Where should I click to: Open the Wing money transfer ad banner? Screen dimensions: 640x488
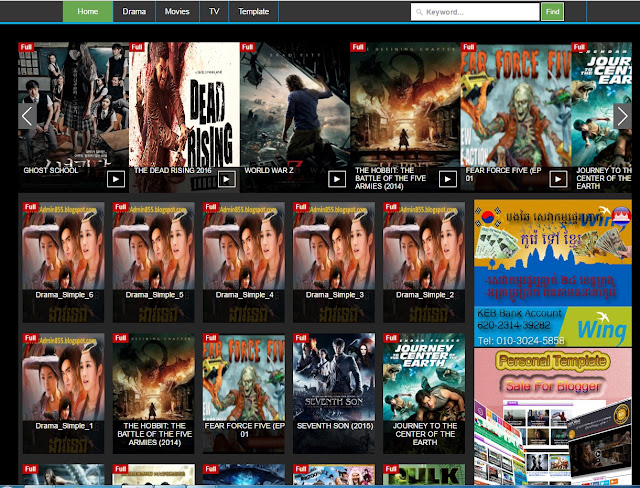[x=553, y=273]
